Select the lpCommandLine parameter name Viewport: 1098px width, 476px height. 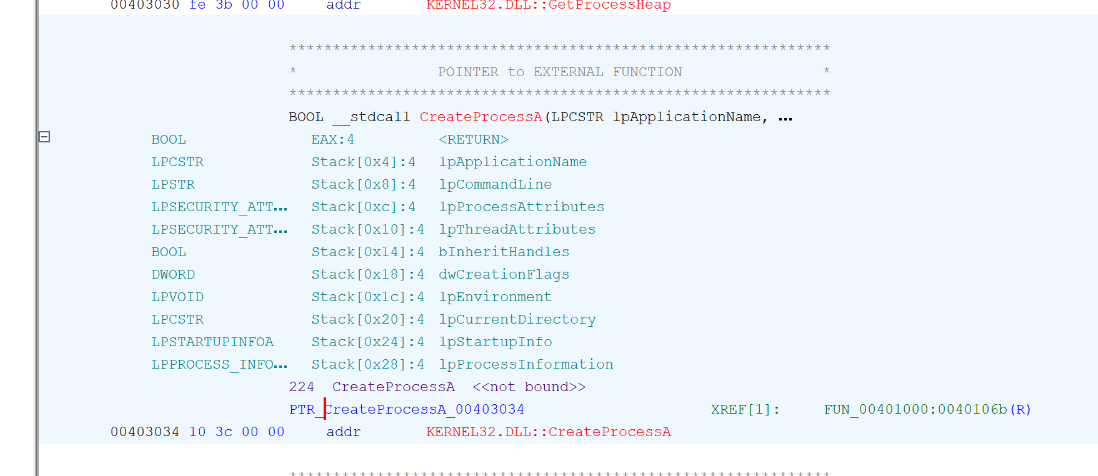[495, 184]
